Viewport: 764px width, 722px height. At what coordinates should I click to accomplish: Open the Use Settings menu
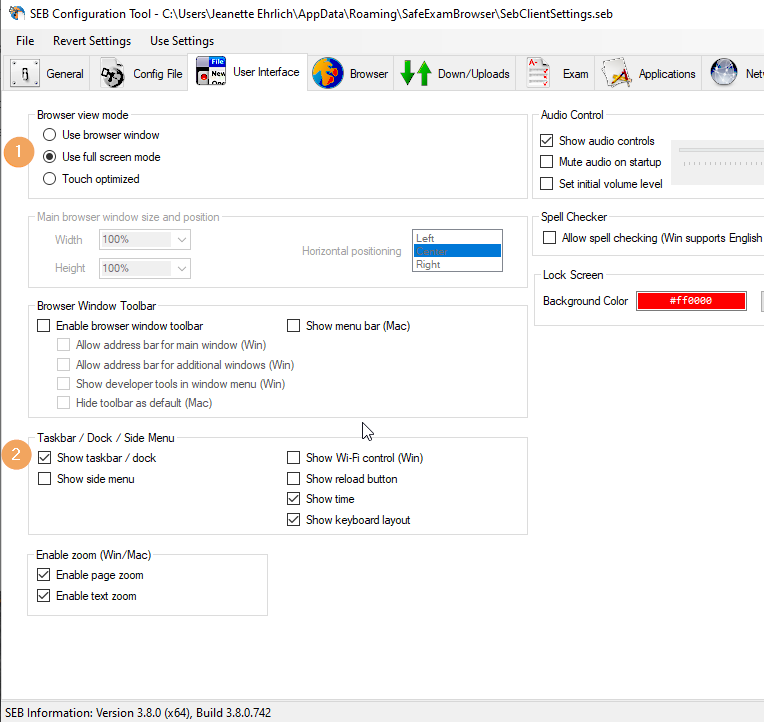point(182,41)
